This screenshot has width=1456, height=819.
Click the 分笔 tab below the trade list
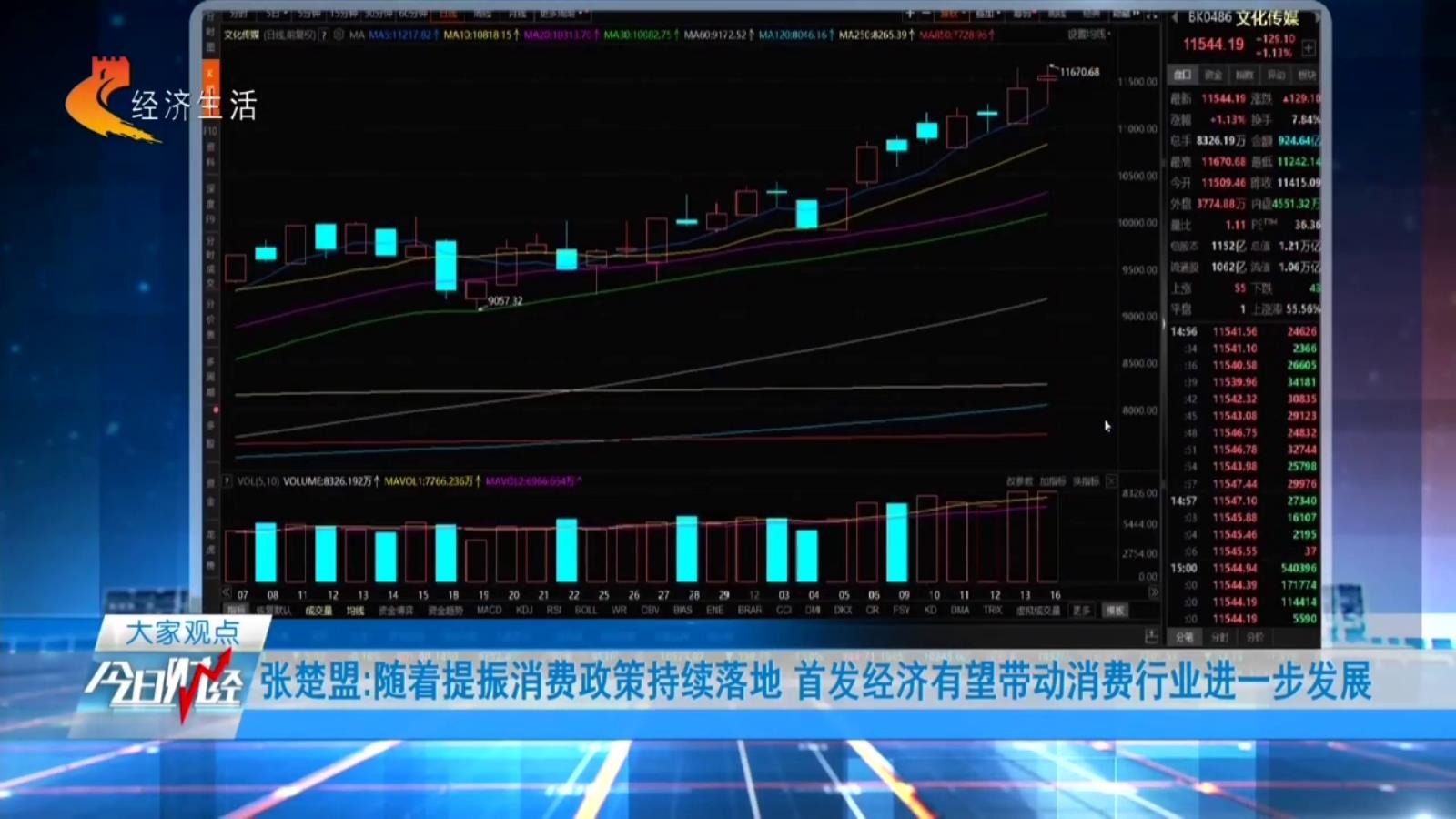[x=1184, y=637]
